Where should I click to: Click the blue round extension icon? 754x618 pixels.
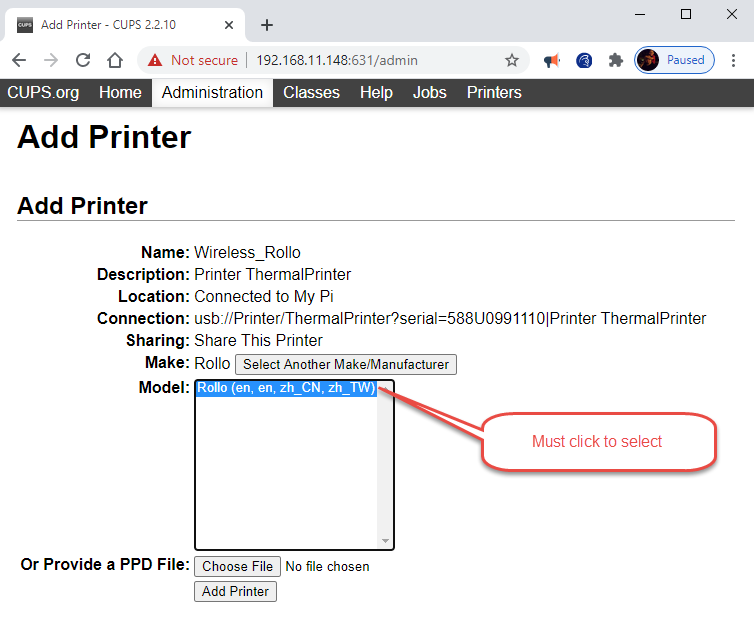coord(584,61)
